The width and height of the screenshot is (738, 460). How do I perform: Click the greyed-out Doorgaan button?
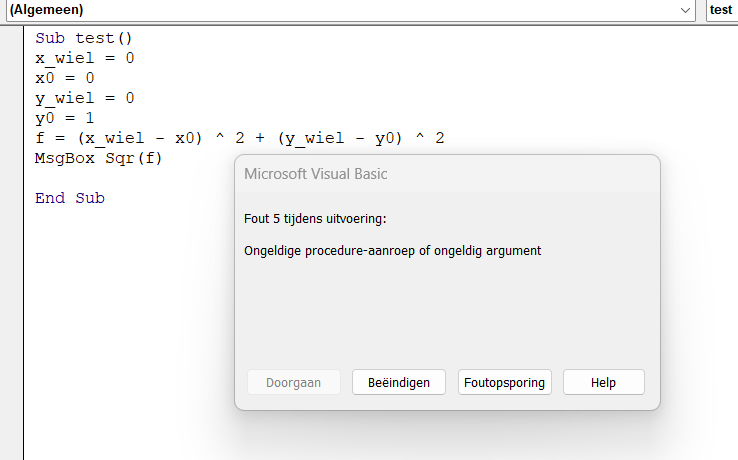[x=293, y=382]
